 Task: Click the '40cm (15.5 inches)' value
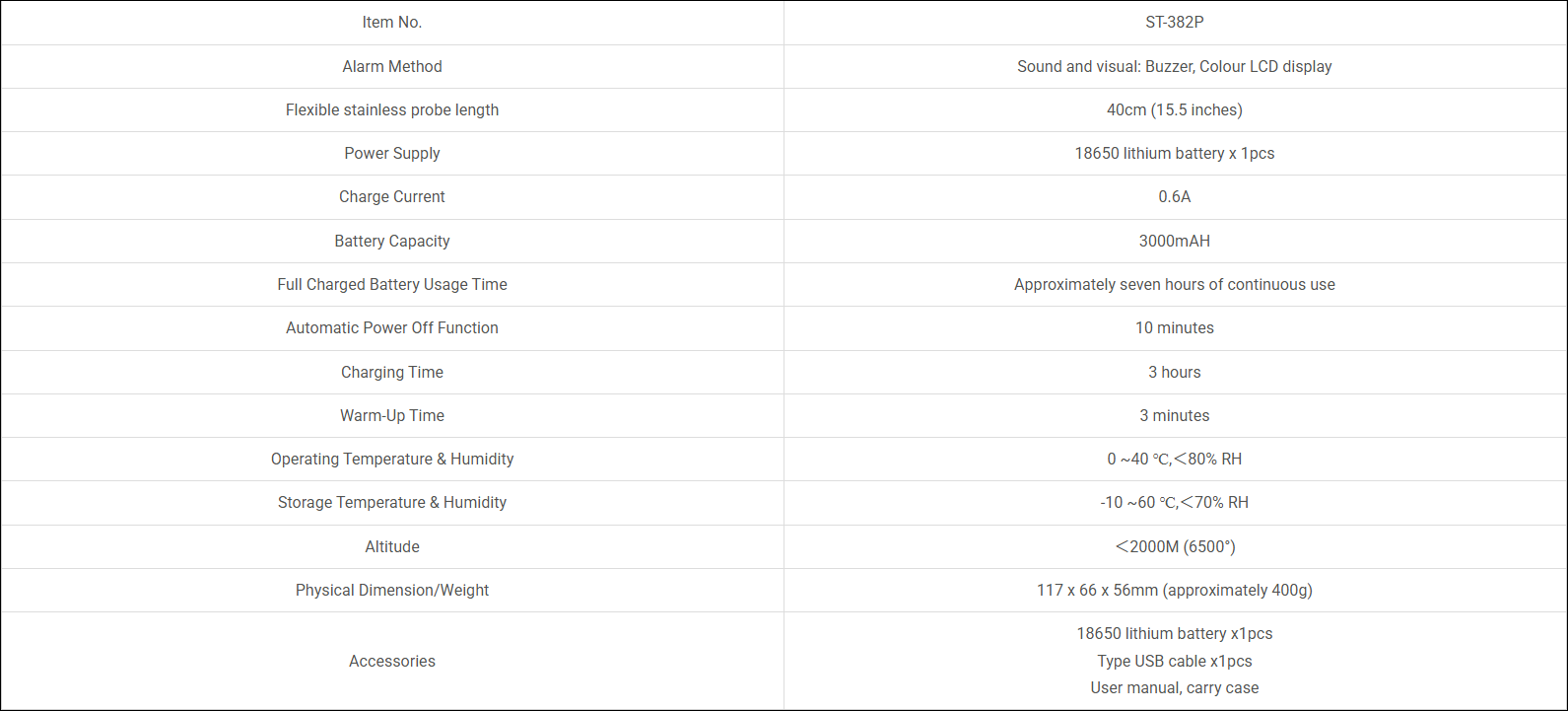coord(1174,109)
